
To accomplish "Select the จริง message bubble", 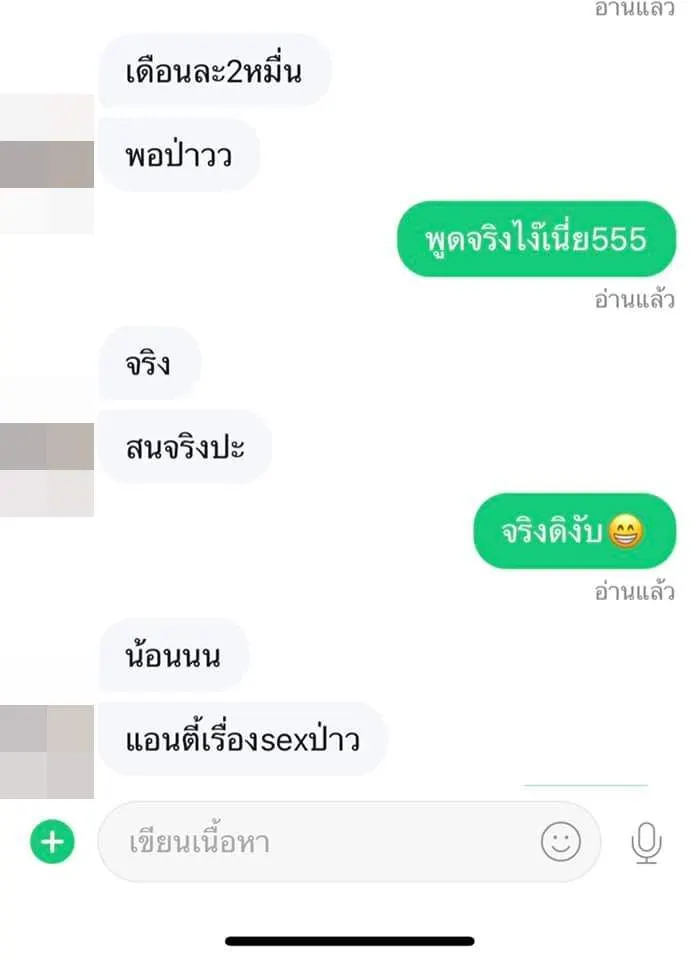I will [x=149, y=364].
